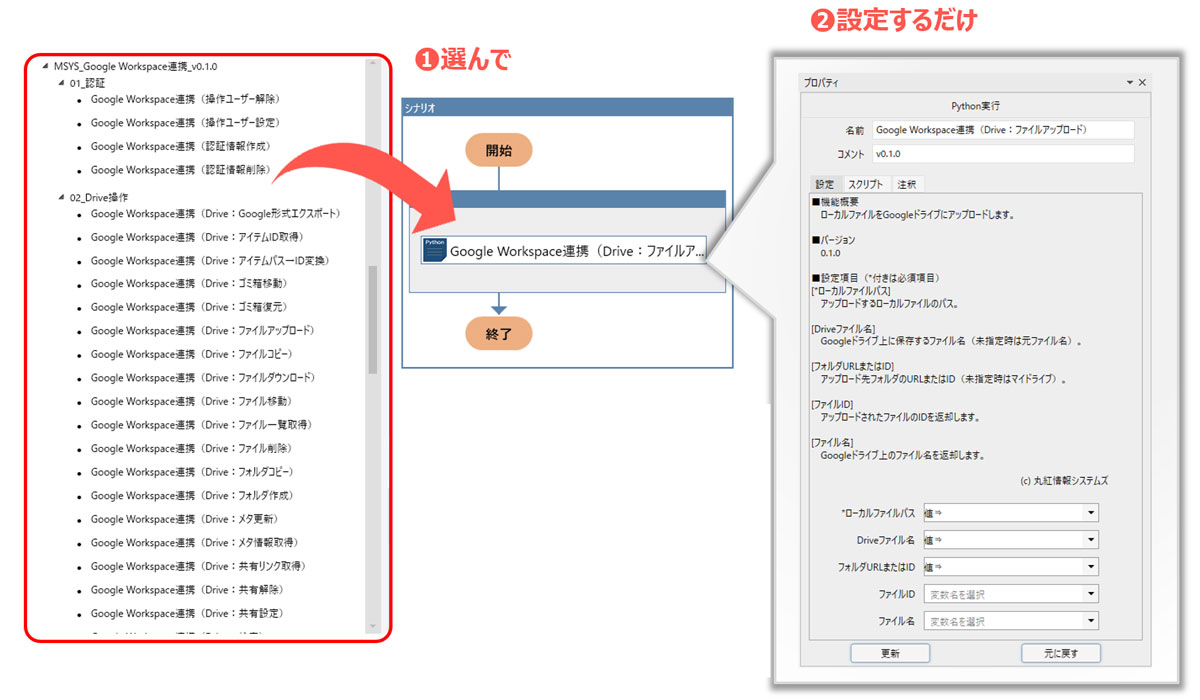This screenshot has width=1200, height=700.
Task: Select tree item Drive:フォルダ作成
Action: point(192,496)
